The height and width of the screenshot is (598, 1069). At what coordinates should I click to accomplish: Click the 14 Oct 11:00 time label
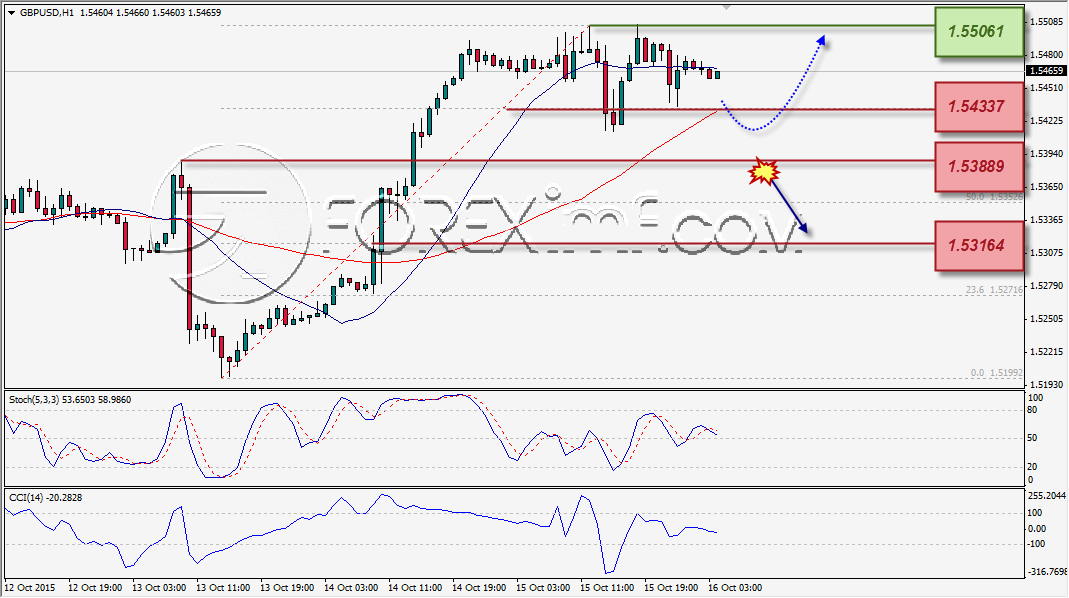tap(415, 587)
